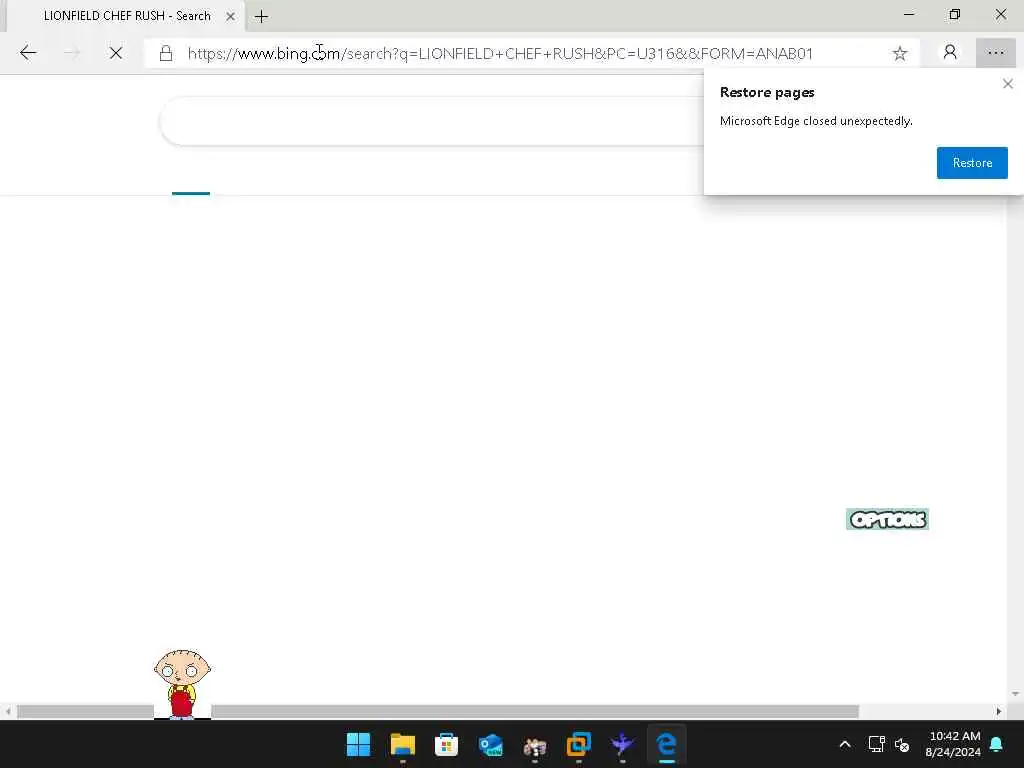Restore down the Edge window
1024x768 pixels.
955,14
